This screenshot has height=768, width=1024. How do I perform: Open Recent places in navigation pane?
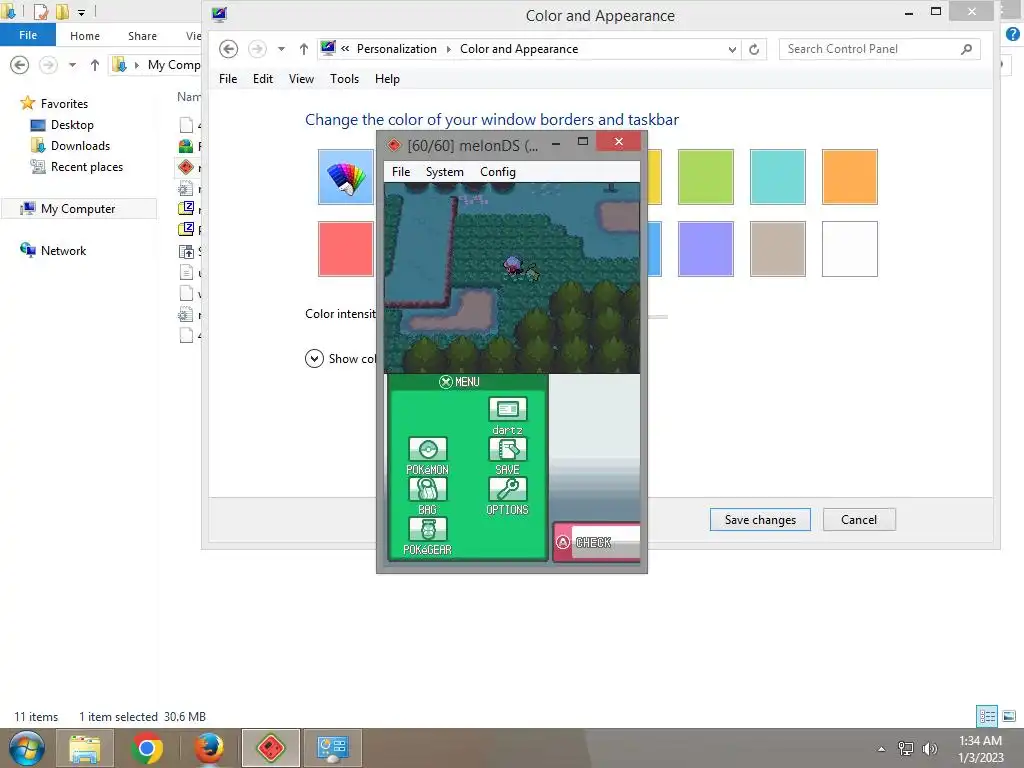tap(87, 167)
